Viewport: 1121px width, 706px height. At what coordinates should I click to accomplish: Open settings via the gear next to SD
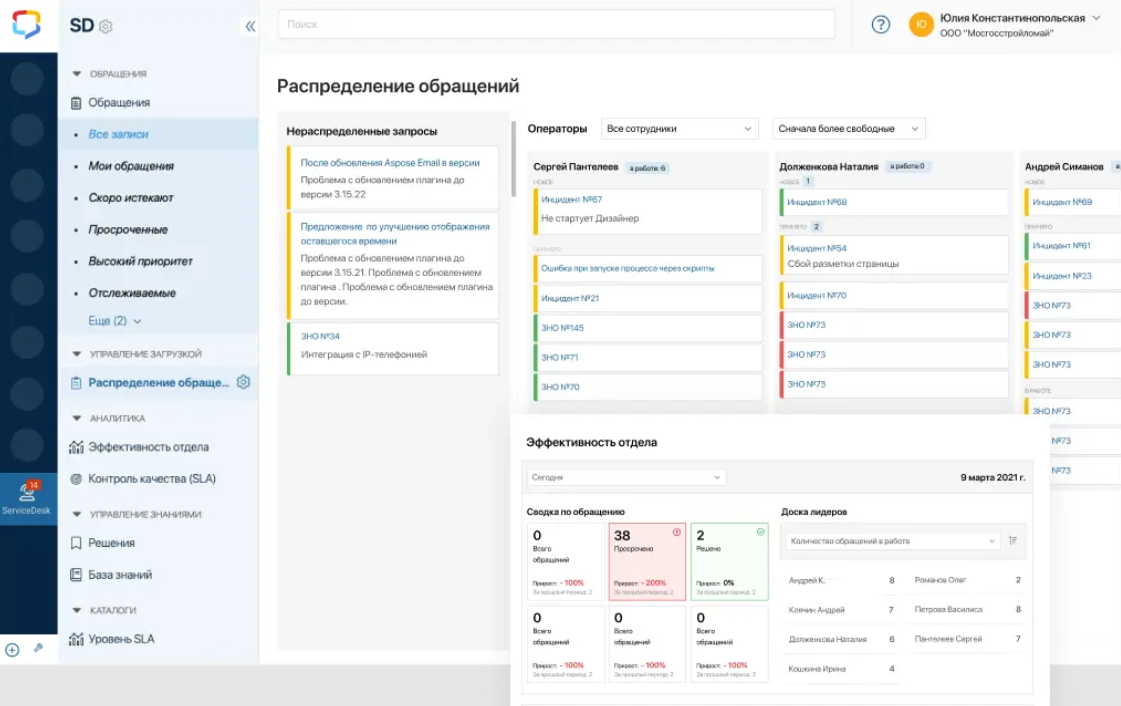pos(108,27)
